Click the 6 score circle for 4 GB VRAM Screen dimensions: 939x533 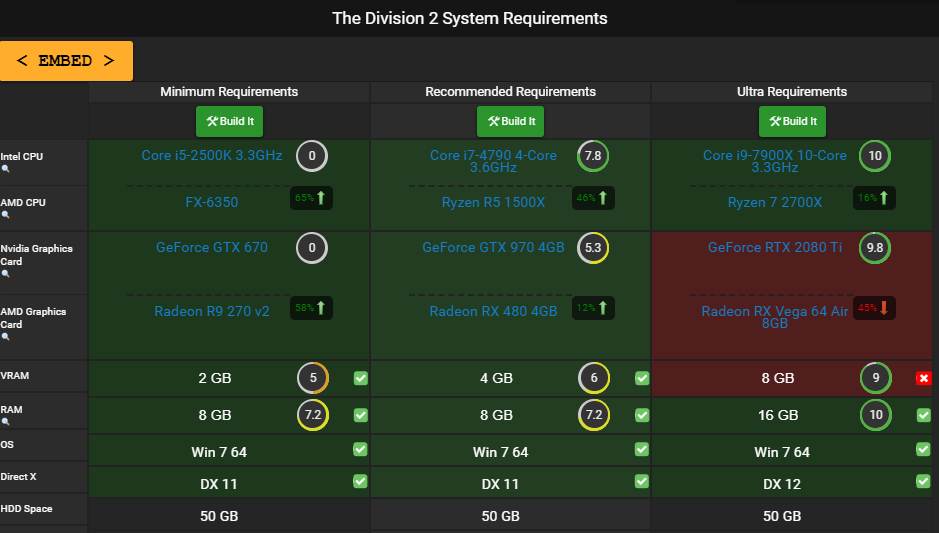(x=594, y=378)
